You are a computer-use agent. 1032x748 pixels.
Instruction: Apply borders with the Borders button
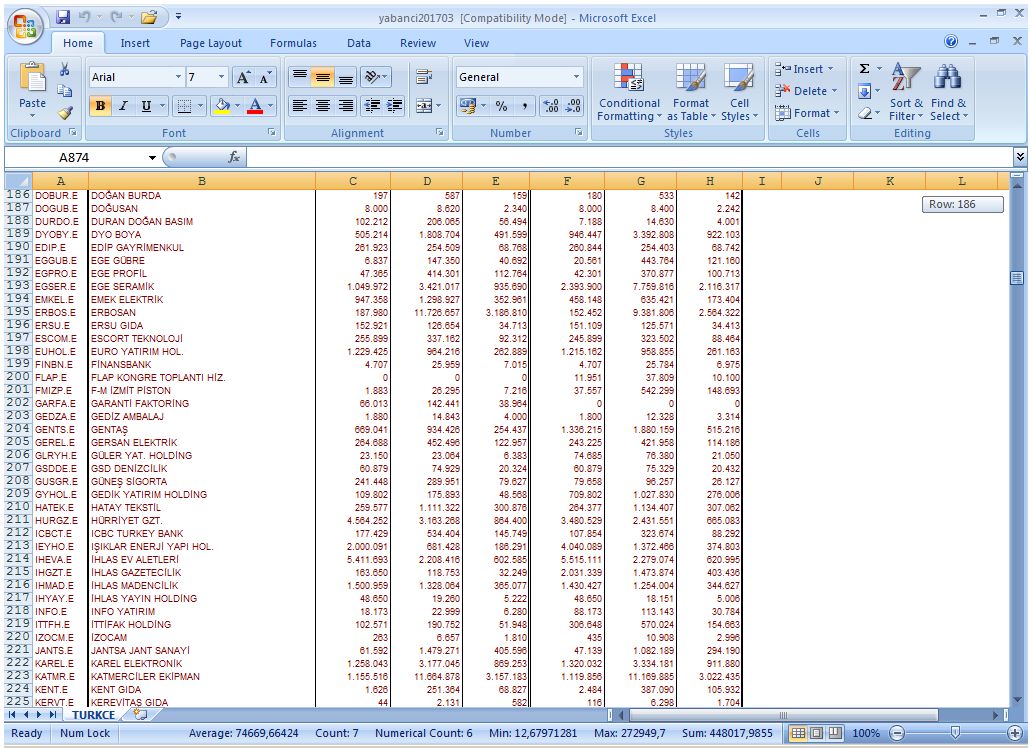tap(184, 106)
